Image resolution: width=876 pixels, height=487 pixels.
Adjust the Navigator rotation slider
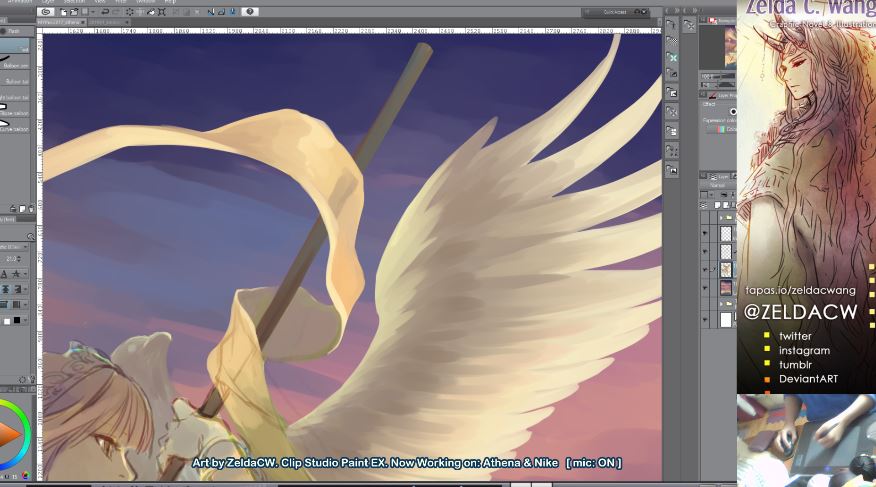726,85
